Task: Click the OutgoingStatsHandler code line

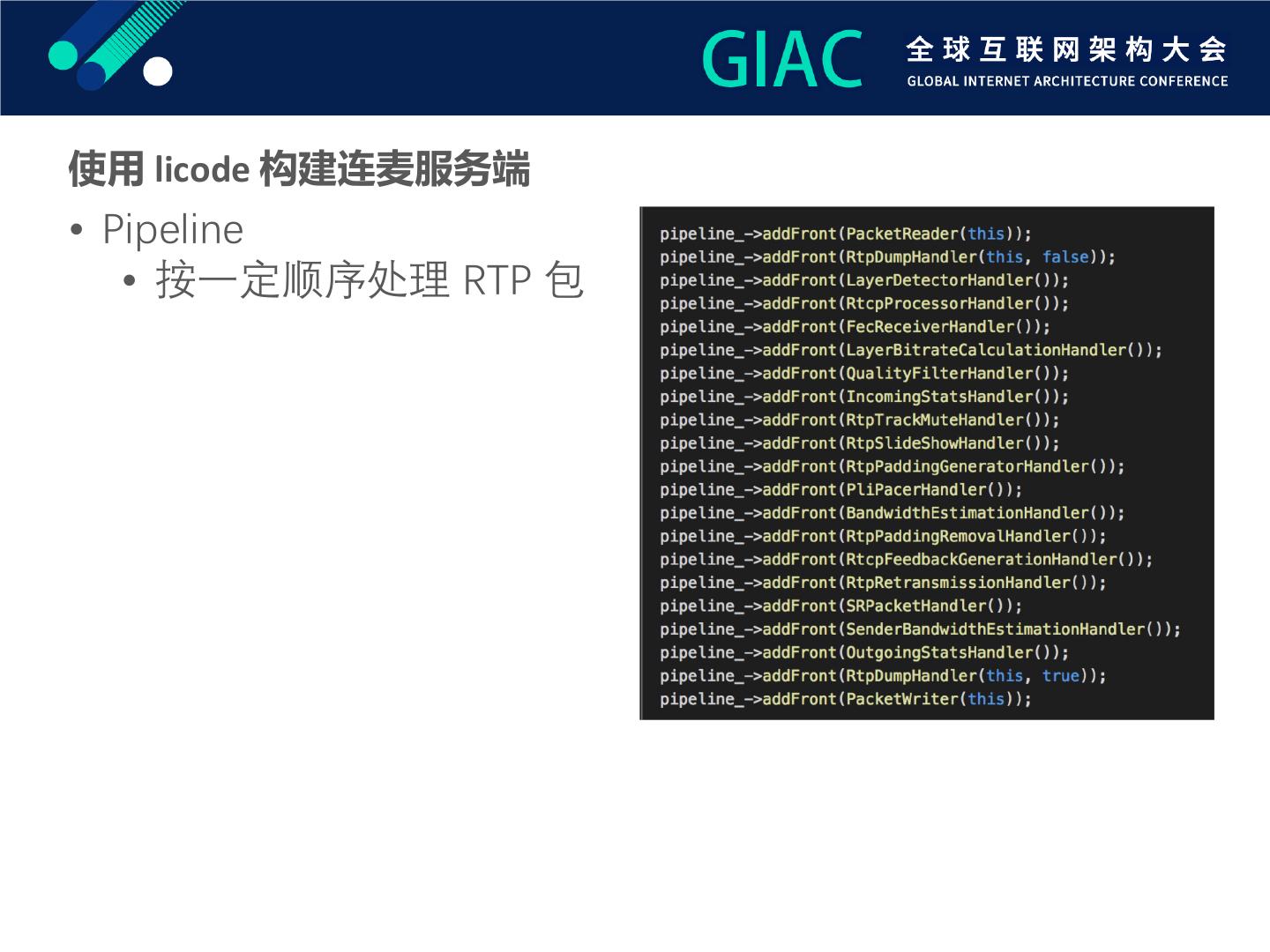Action: (x=864, y=652)
